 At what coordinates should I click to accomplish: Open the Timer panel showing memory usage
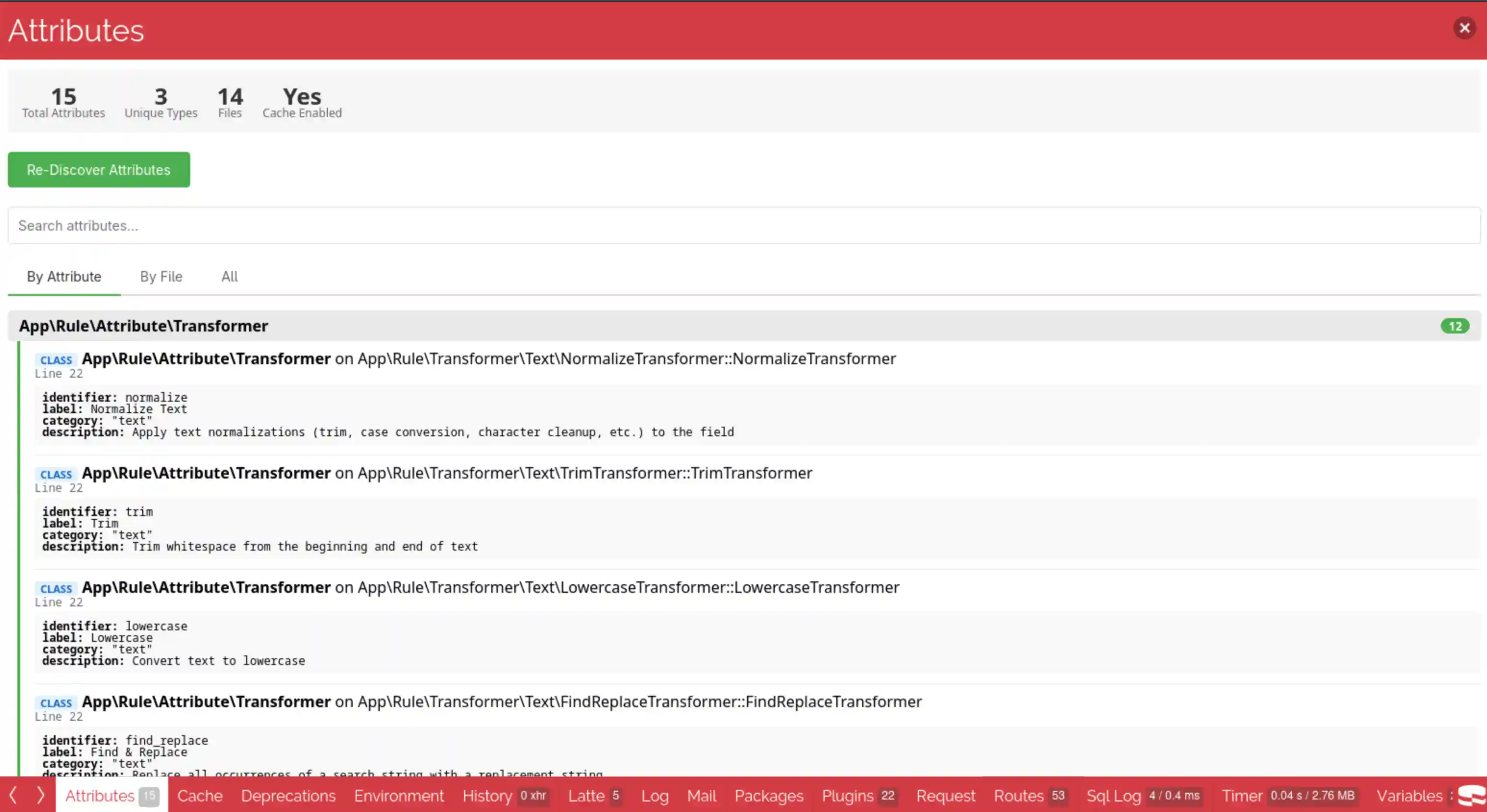click(x=1244, y=796)
